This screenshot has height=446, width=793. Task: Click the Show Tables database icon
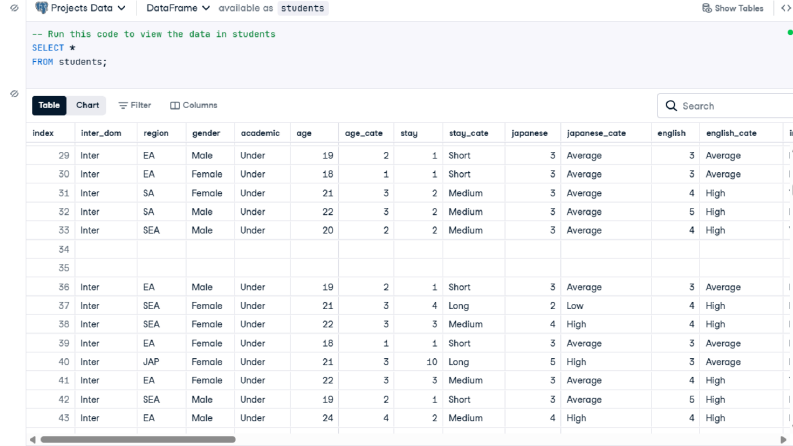point(707,8)
